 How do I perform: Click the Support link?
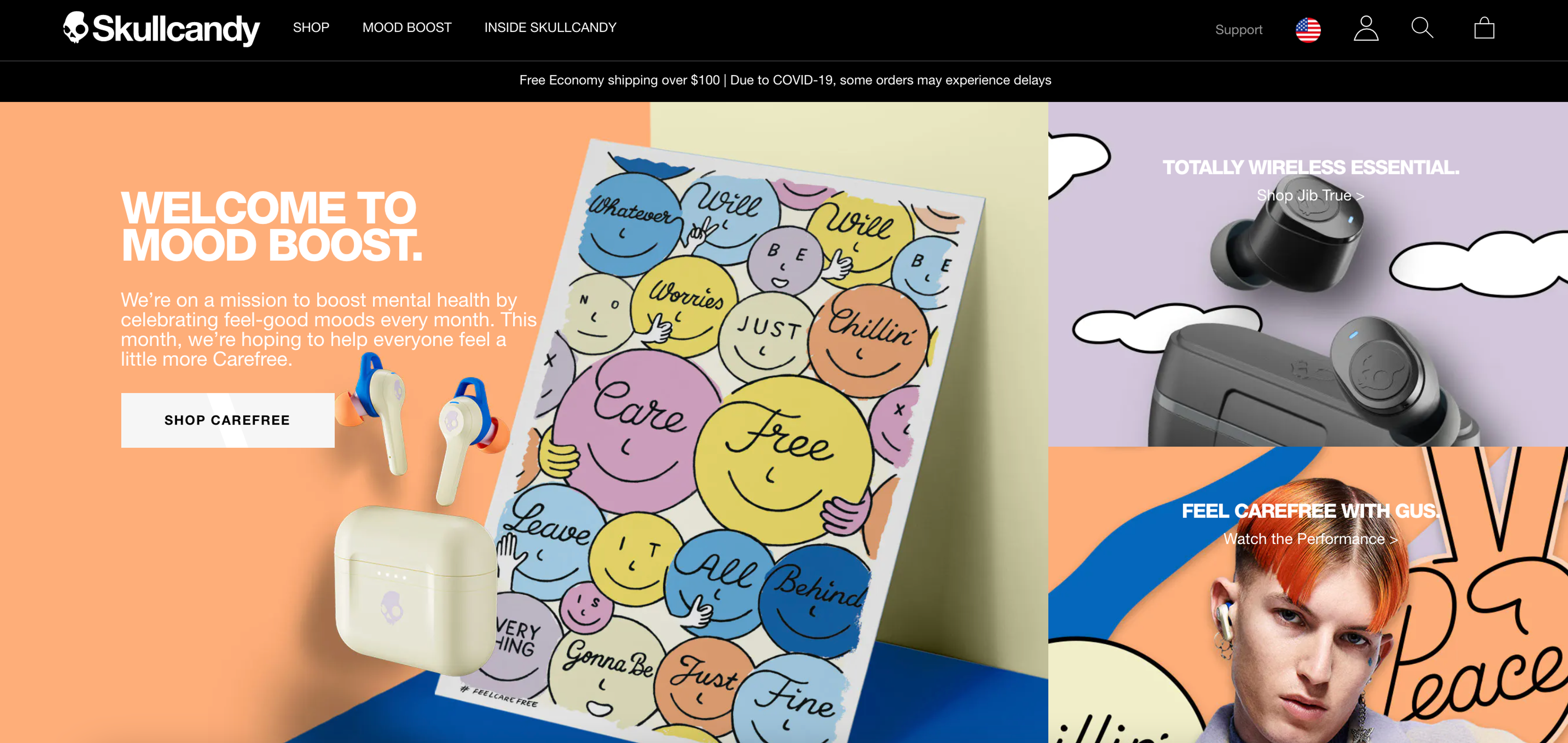point(1238,30)
